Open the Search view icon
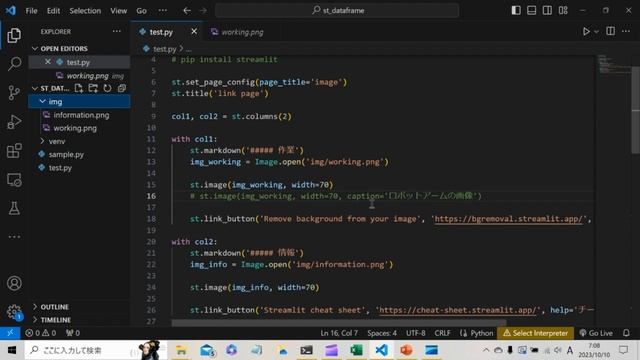Screen dimensions: 640x360 (x=14, y=64)
